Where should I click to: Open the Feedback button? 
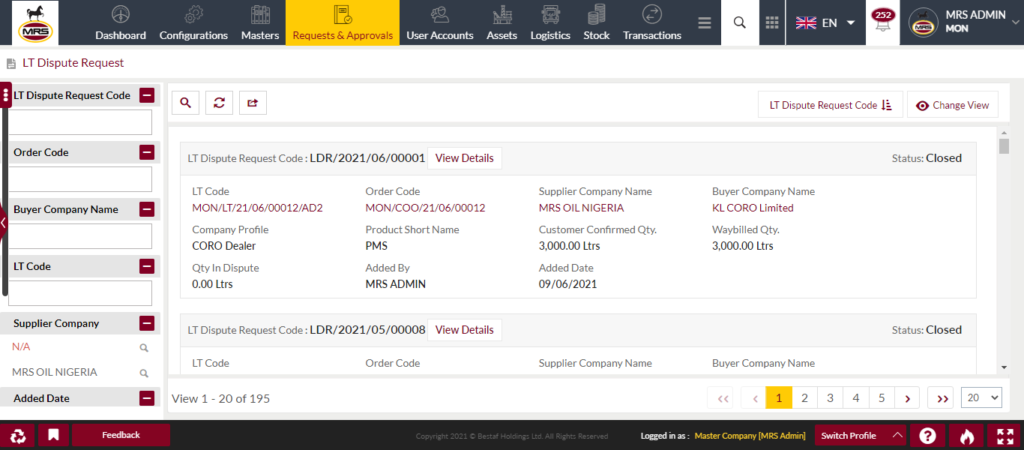pos(121,435)
